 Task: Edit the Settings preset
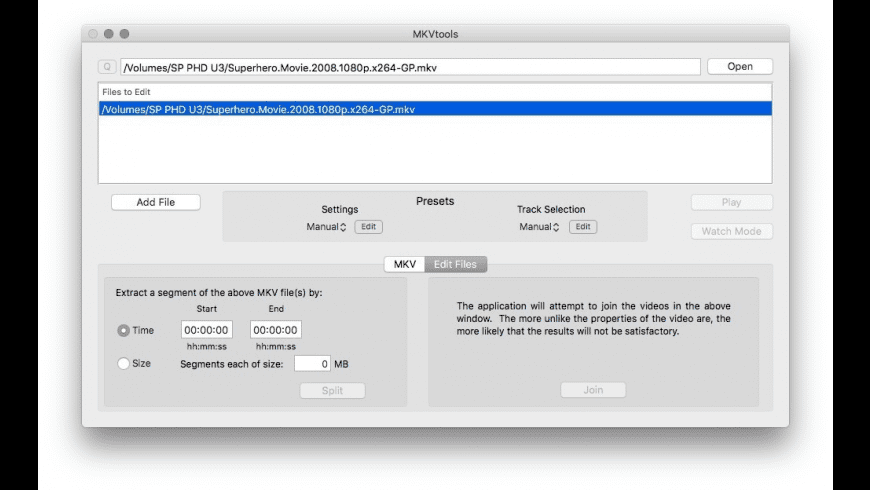(x=368, y=226)
